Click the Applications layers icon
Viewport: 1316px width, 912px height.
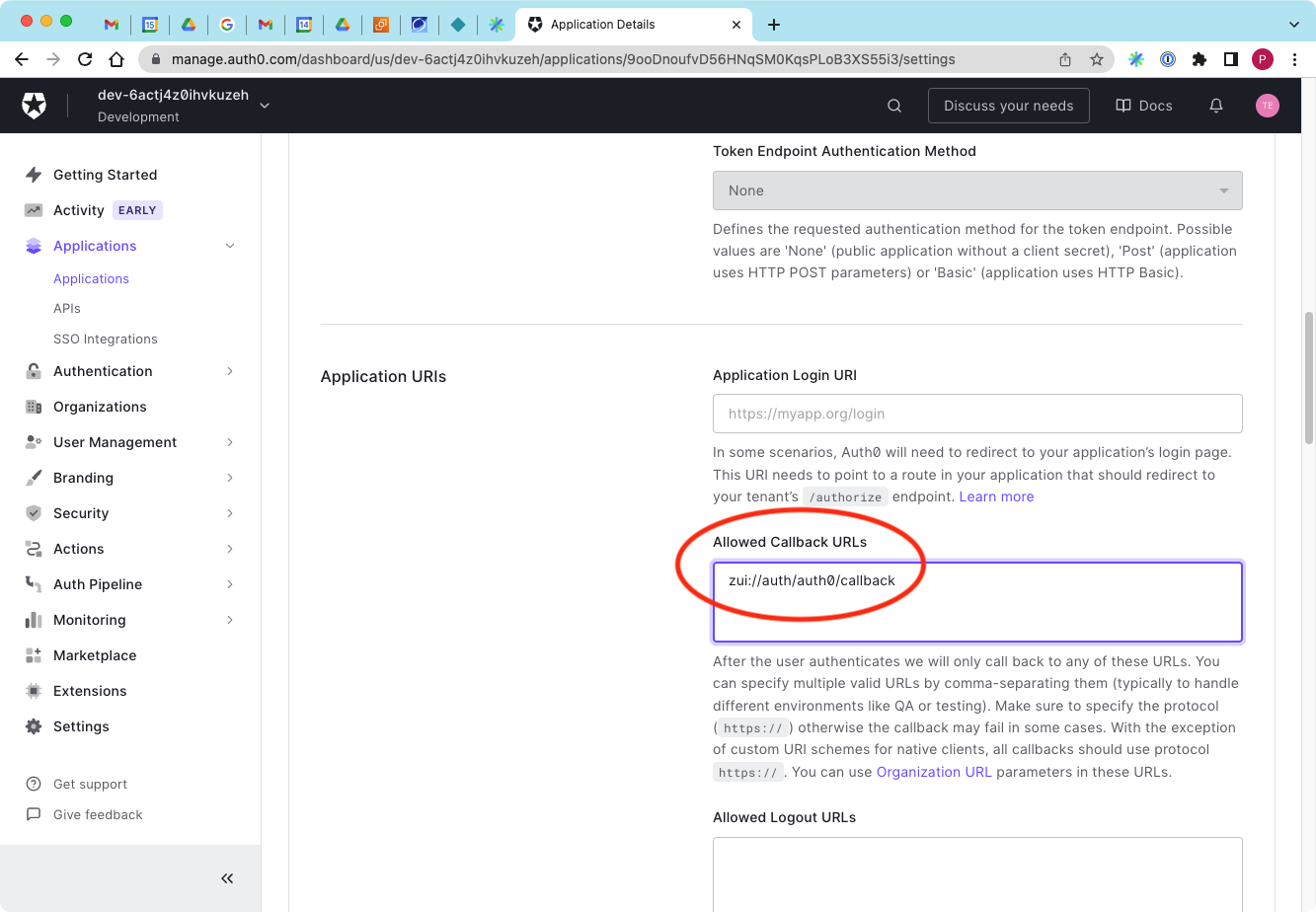pos(34,246)
